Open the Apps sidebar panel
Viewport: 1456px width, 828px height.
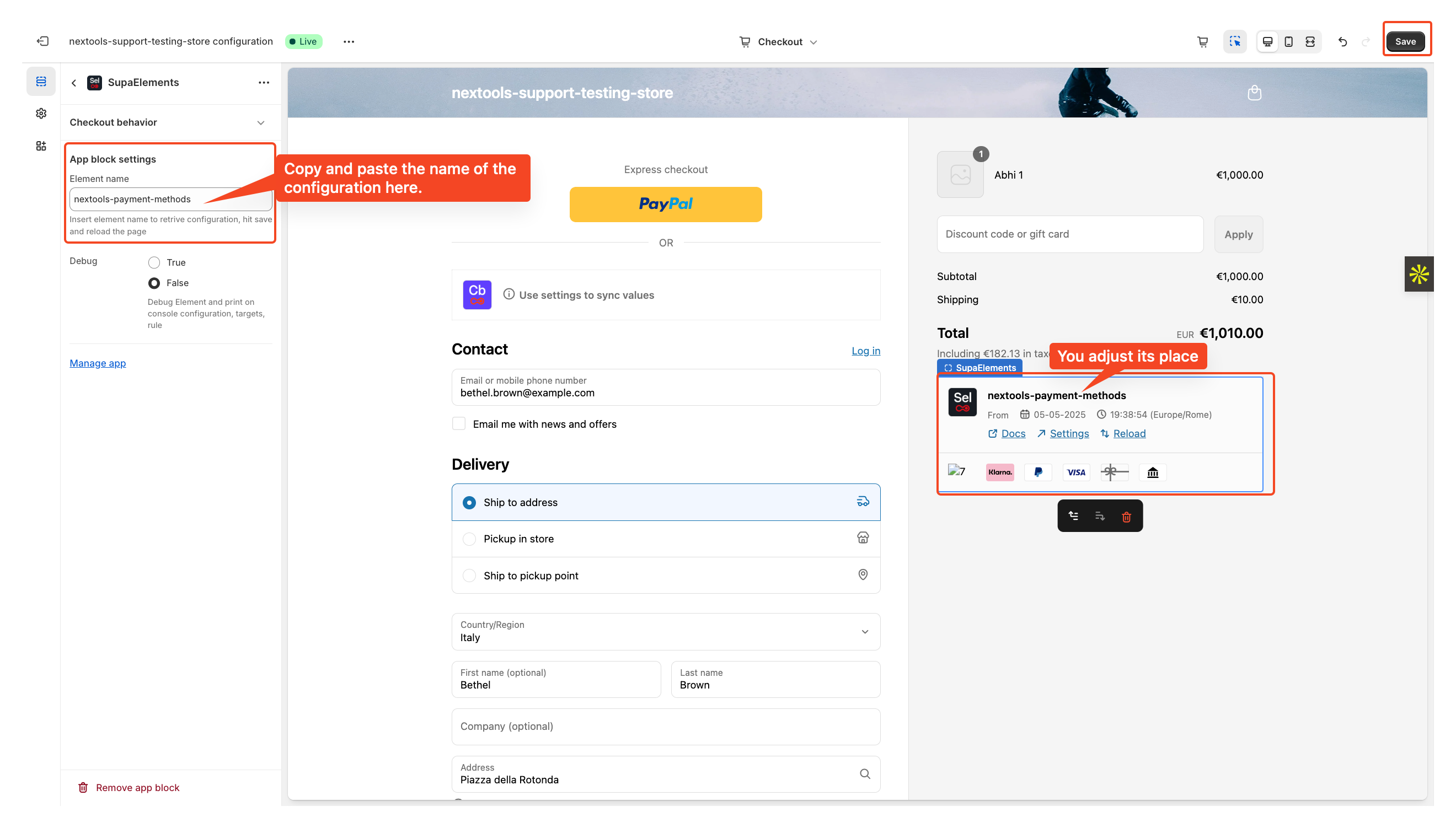click(41, 146)
